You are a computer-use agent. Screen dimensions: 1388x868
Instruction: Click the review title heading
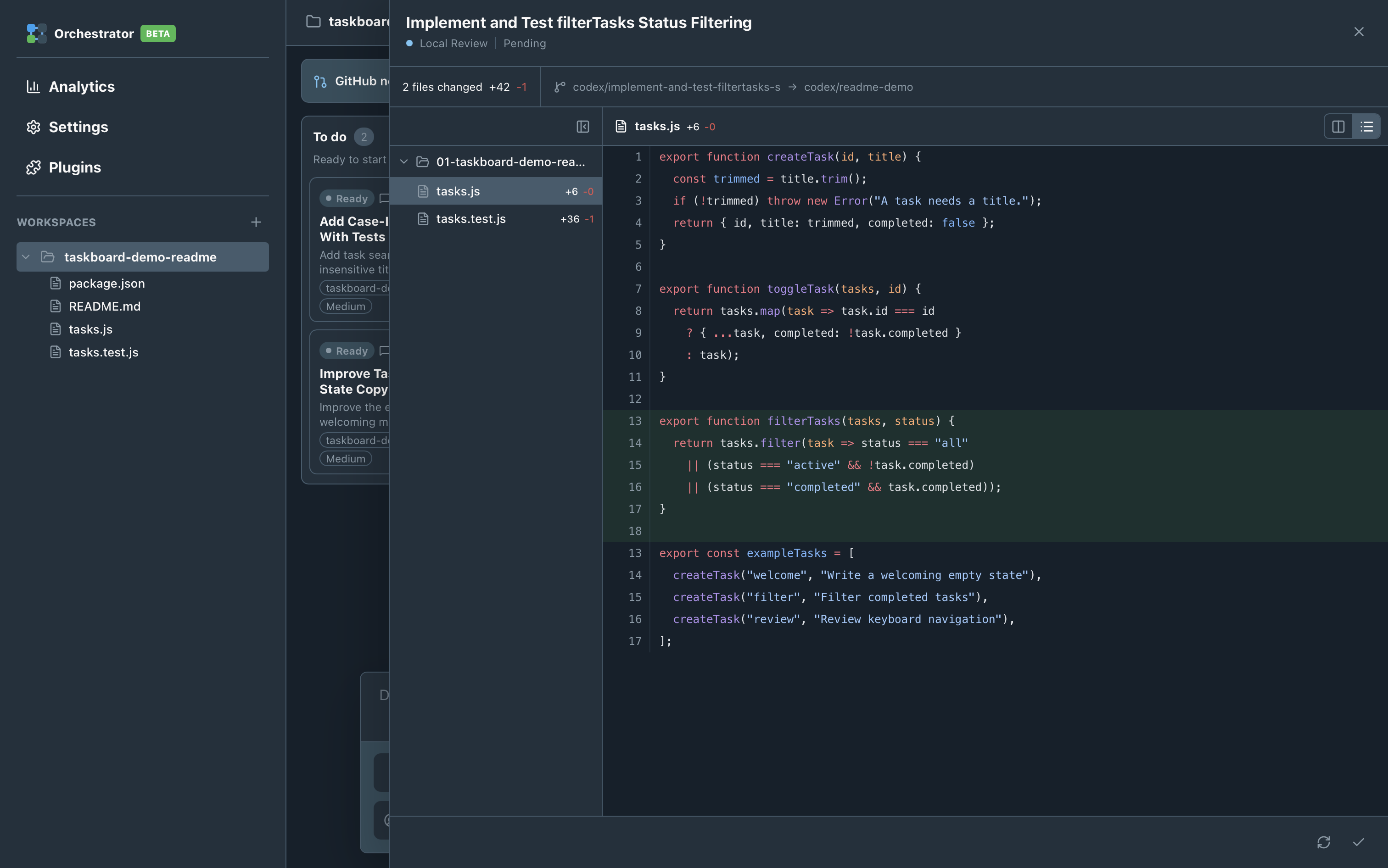tap(579, 22)
